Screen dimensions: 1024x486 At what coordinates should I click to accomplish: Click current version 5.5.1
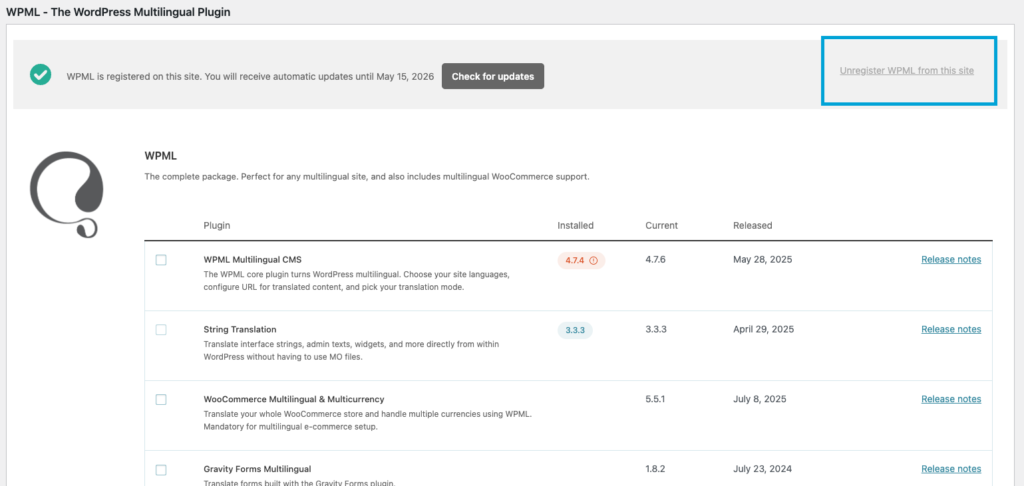click(x=655, y=399)
